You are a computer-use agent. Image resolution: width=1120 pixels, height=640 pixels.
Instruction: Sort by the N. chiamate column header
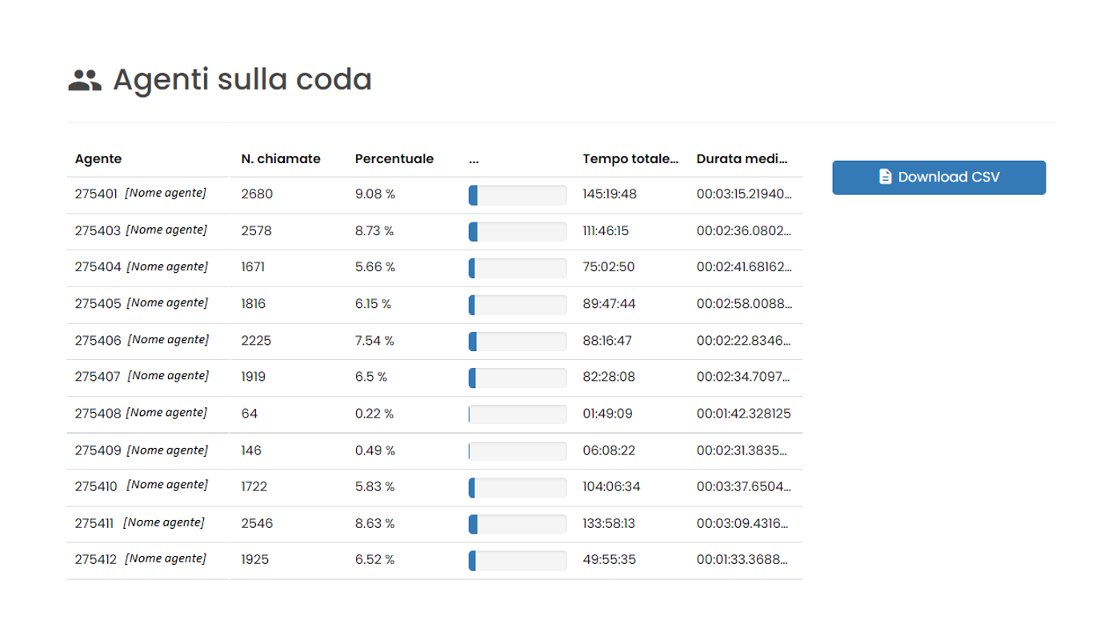(280, 158)
